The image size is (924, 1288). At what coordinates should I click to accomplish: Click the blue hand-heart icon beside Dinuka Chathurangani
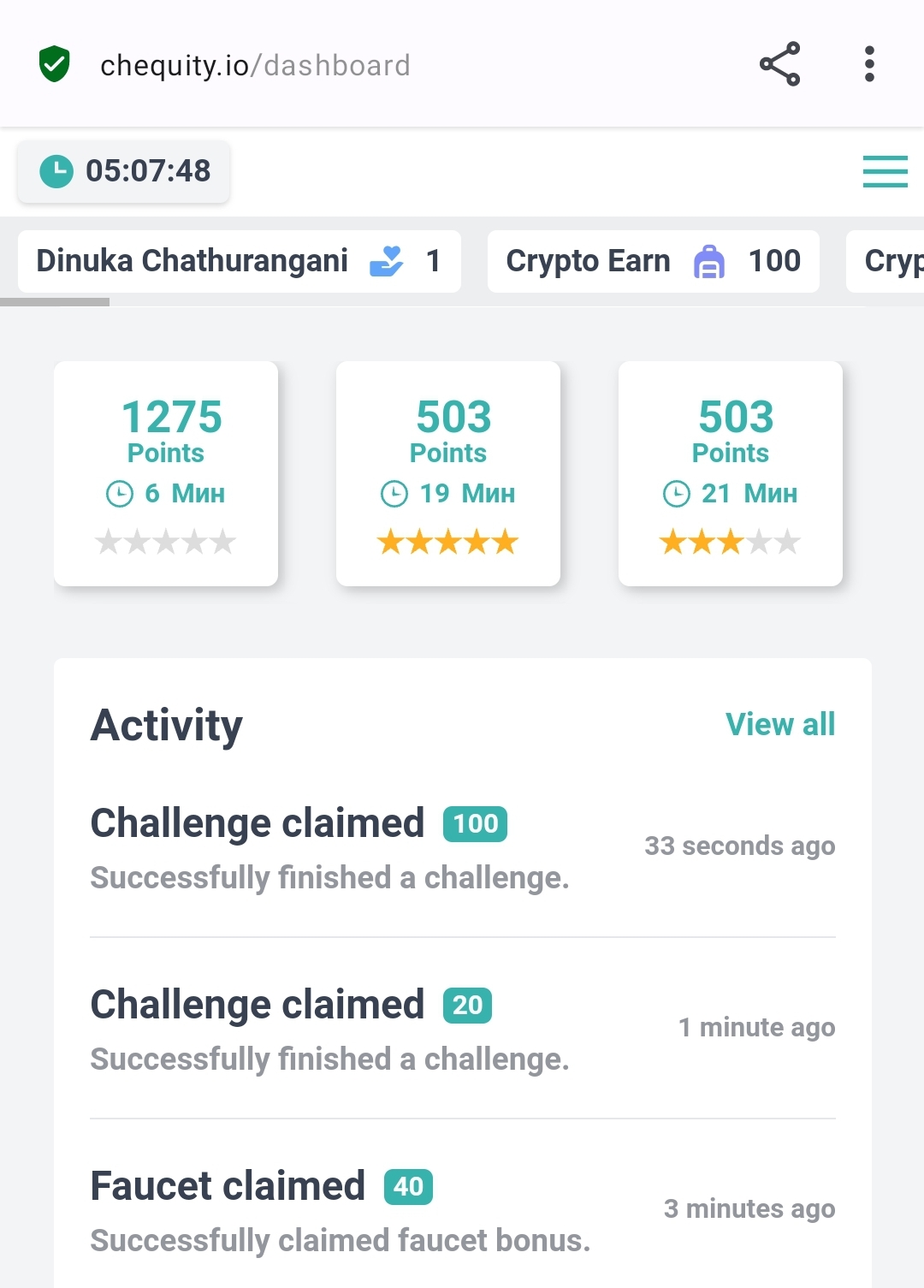386,261
